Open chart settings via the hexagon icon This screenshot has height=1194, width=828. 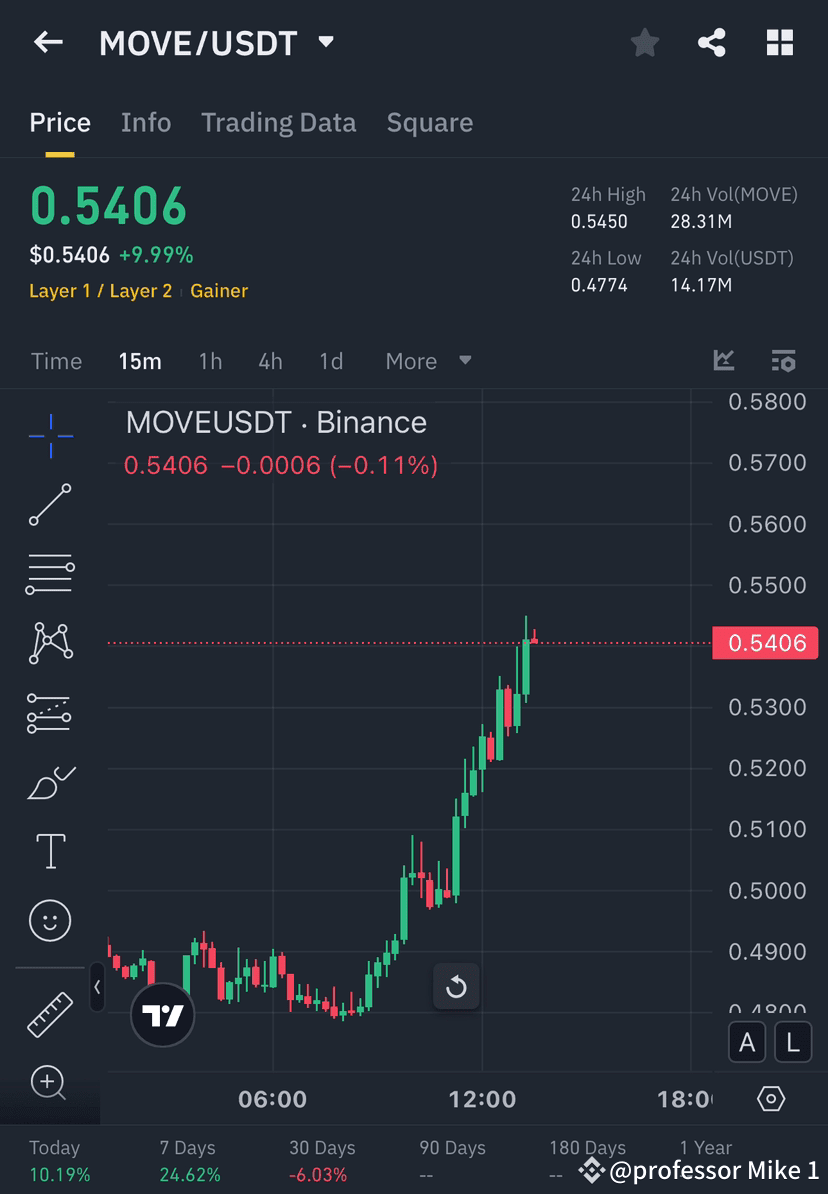[x=770, y=1098]
